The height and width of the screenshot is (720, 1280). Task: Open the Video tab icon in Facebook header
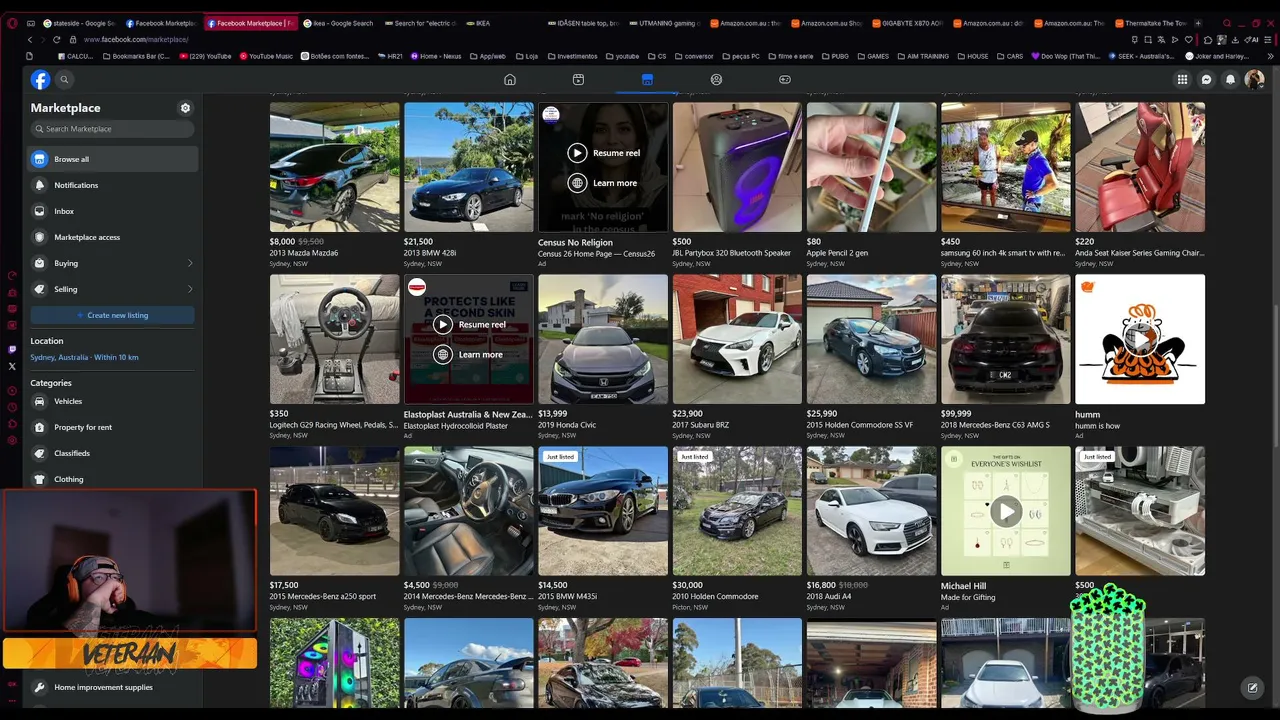coord(578,80)
